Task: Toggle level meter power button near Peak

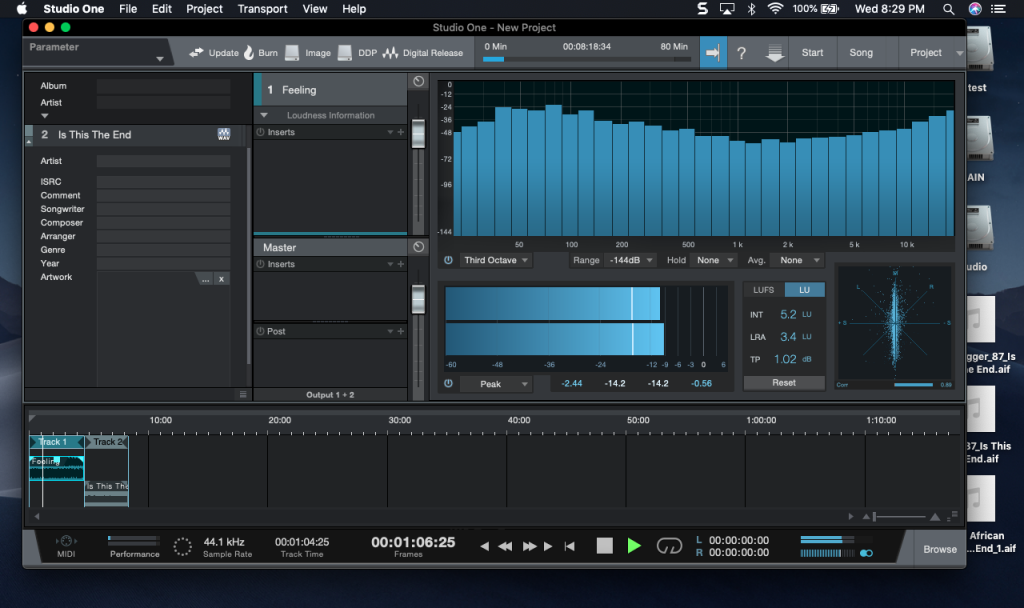Action: coord(448,383)
